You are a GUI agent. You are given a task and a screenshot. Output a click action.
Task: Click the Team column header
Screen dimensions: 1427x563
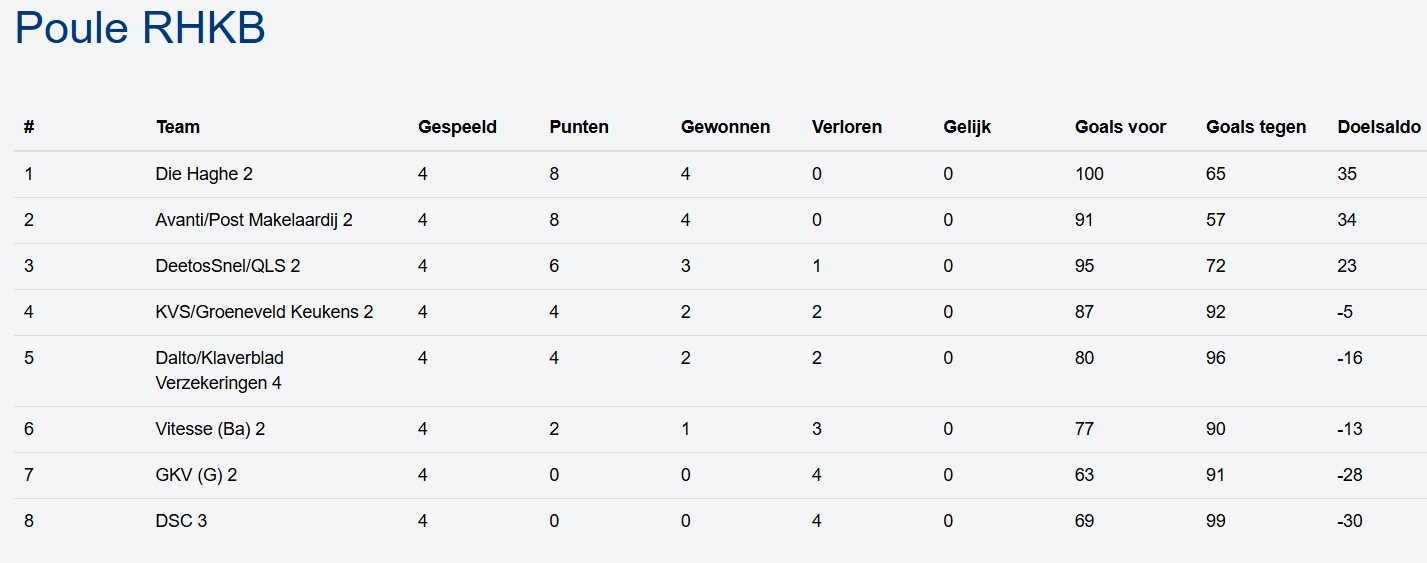tap(178, 127)
